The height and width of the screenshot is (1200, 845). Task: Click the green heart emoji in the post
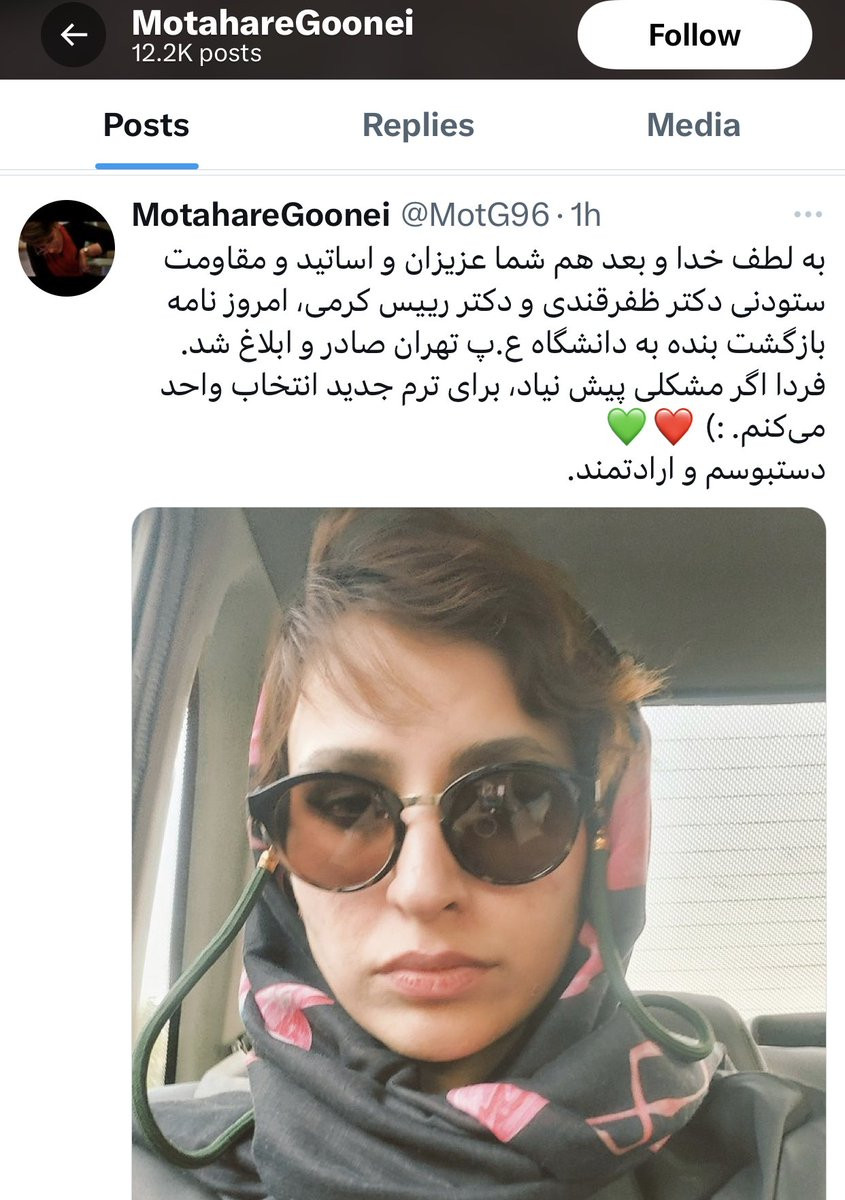pos(628,428)
